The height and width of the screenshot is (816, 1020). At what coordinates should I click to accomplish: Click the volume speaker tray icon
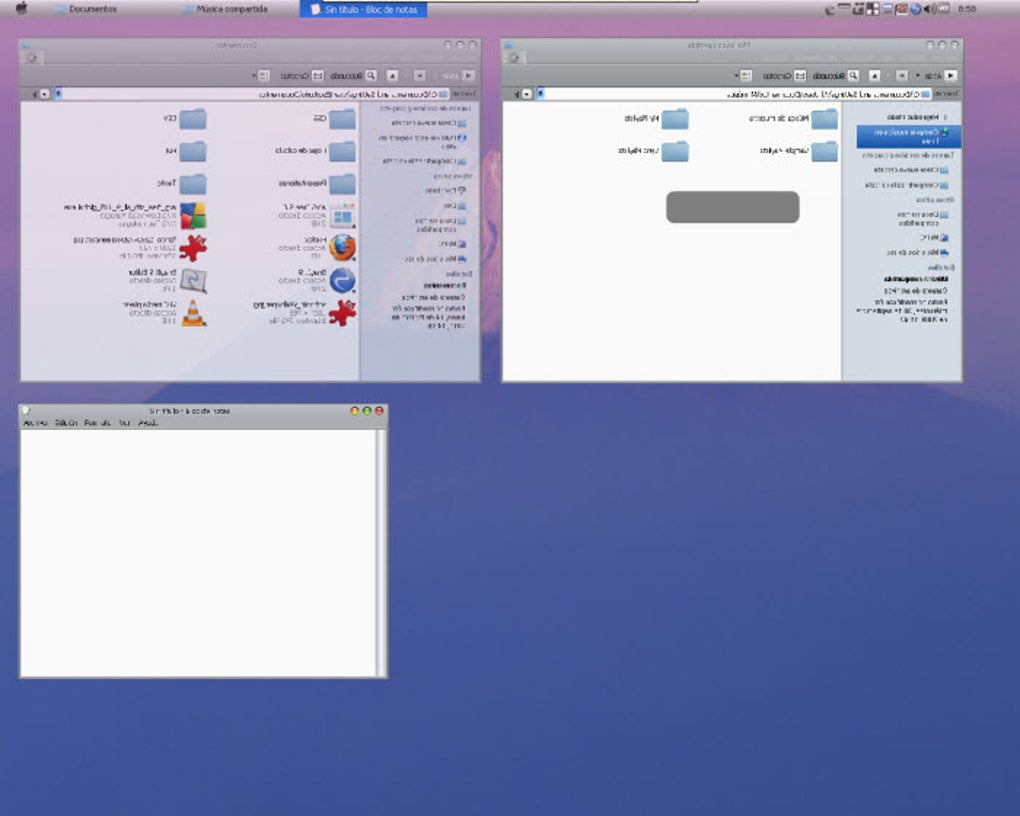929,8
